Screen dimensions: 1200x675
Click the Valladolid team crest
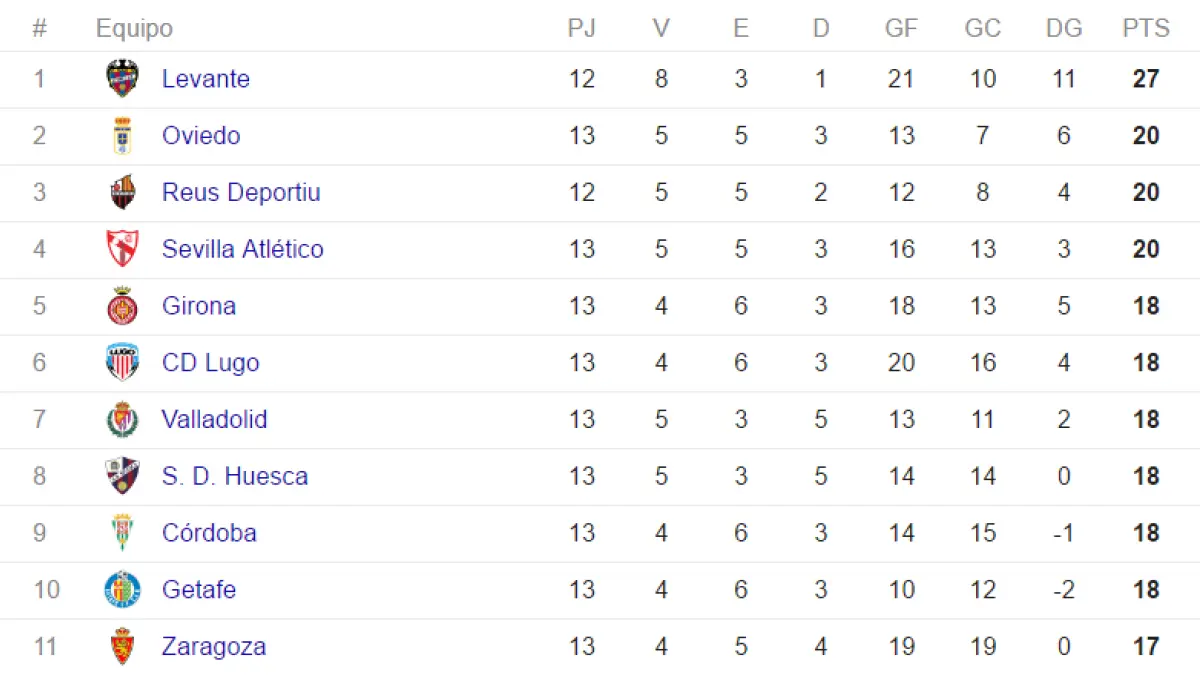(x=123, y=419)
